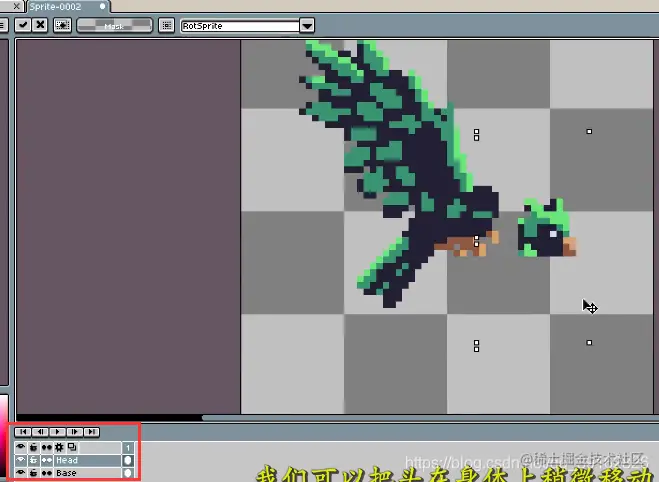Go to the next frame
The height and width of the screenshot is (482, 659).
74,432
